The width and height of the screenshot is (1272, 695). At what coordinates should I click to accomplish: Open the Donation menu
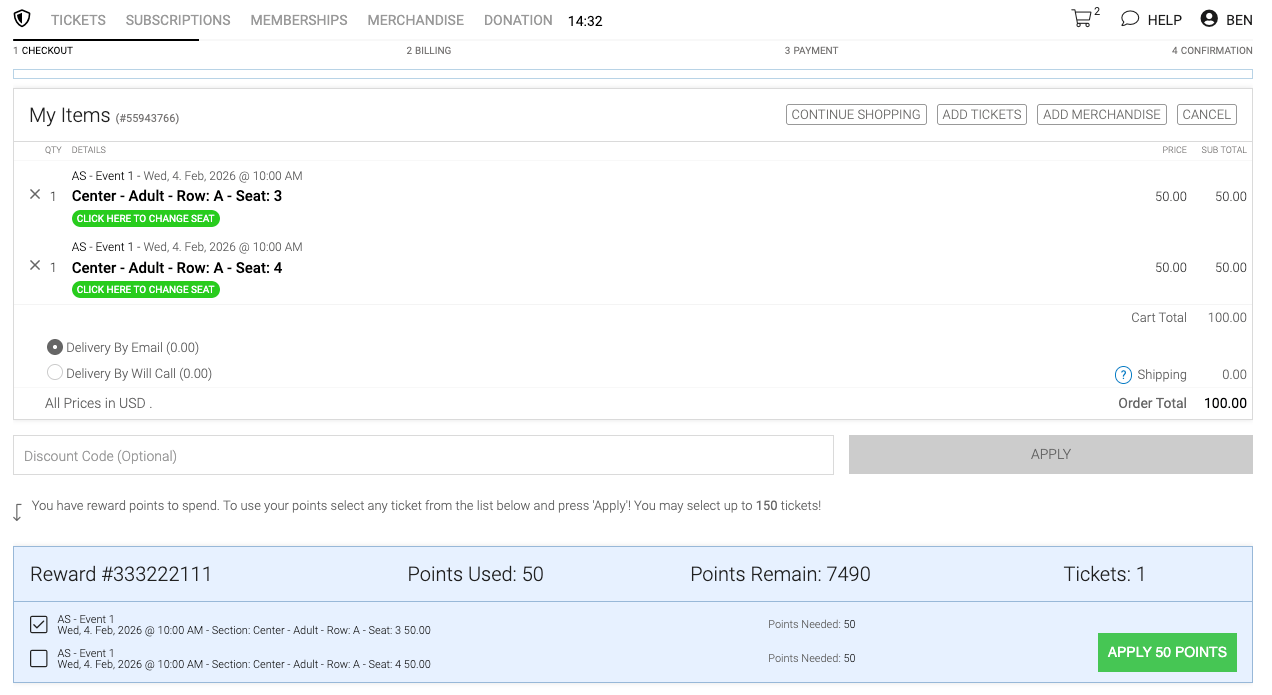click(518, 20)
